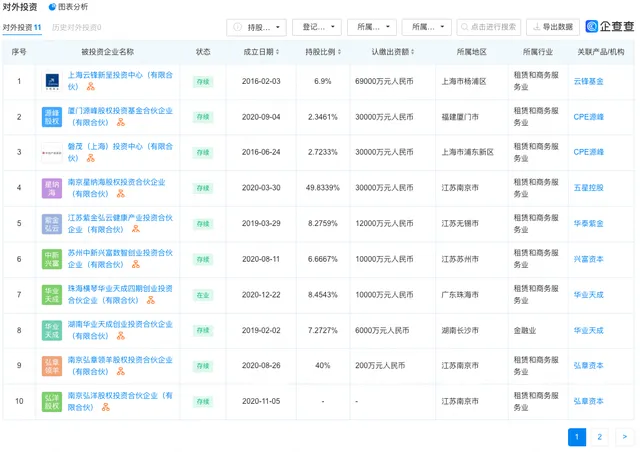
Task: Select the 对外投资 tab
Action: pyautogui.click(x=21, y=27)
